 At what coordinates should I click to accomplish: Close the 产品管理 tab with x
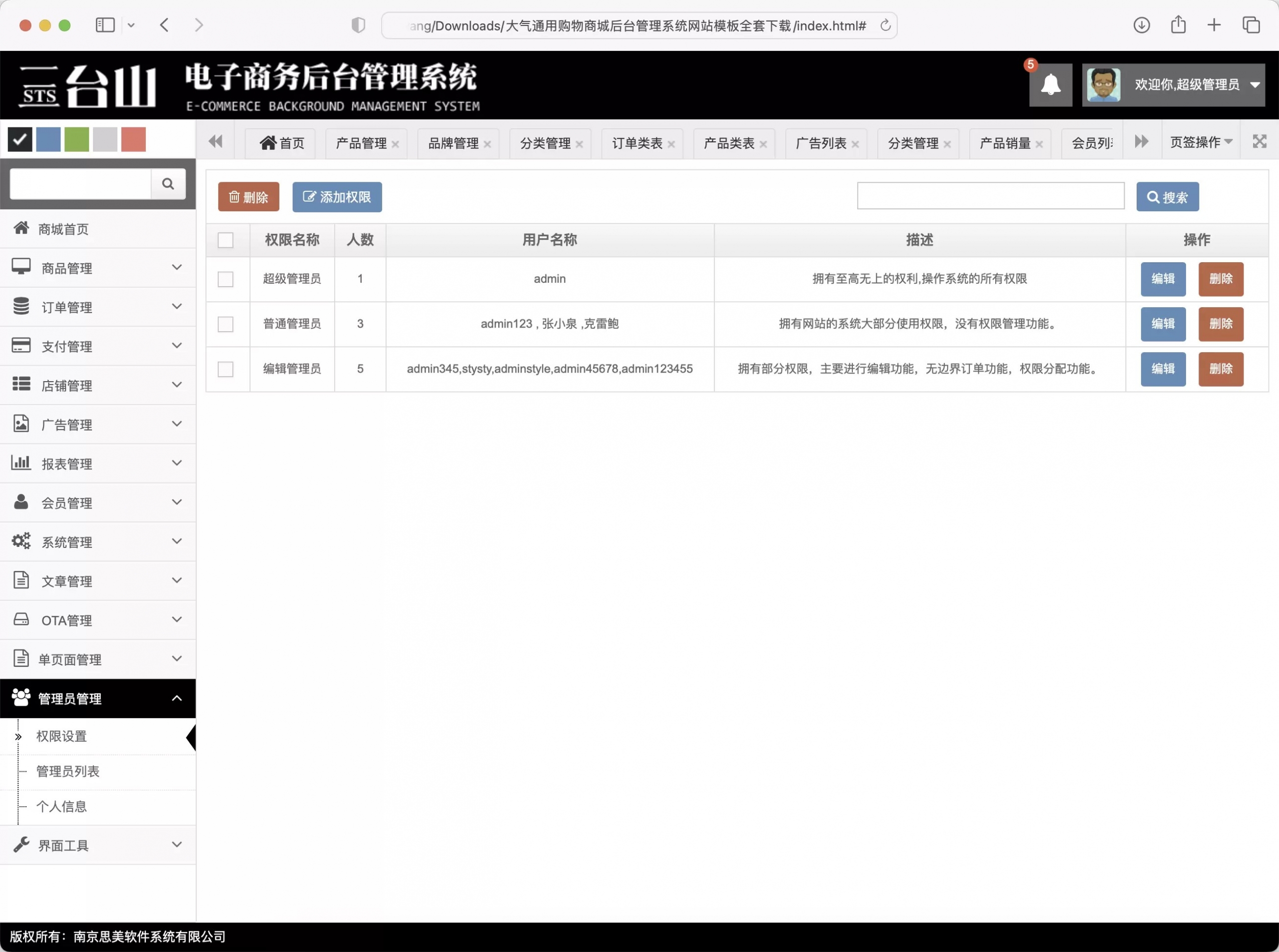(x=395, y=145)
